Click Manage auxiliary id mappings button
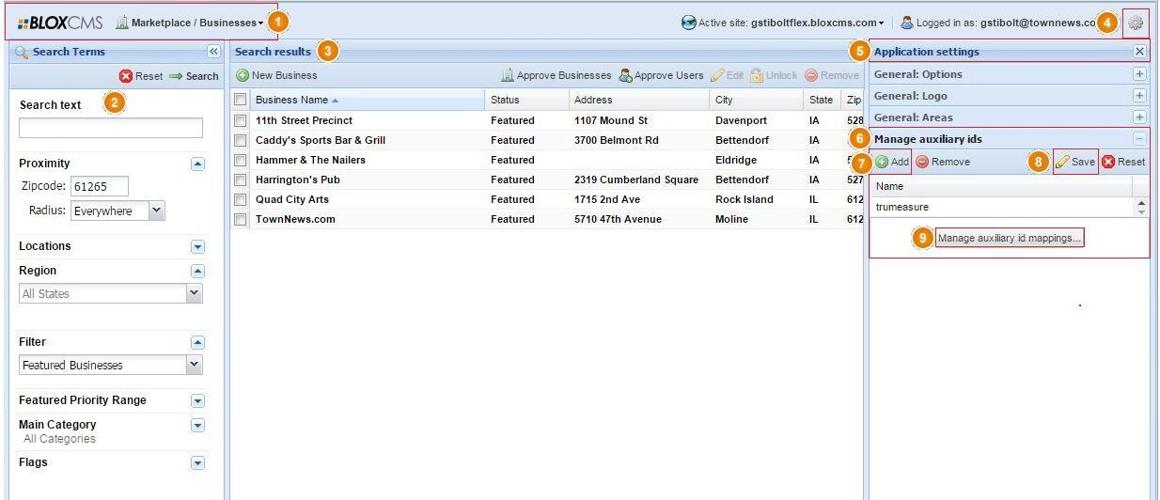The height and width of the screenshot is (500, 1160). (1010, 239)
